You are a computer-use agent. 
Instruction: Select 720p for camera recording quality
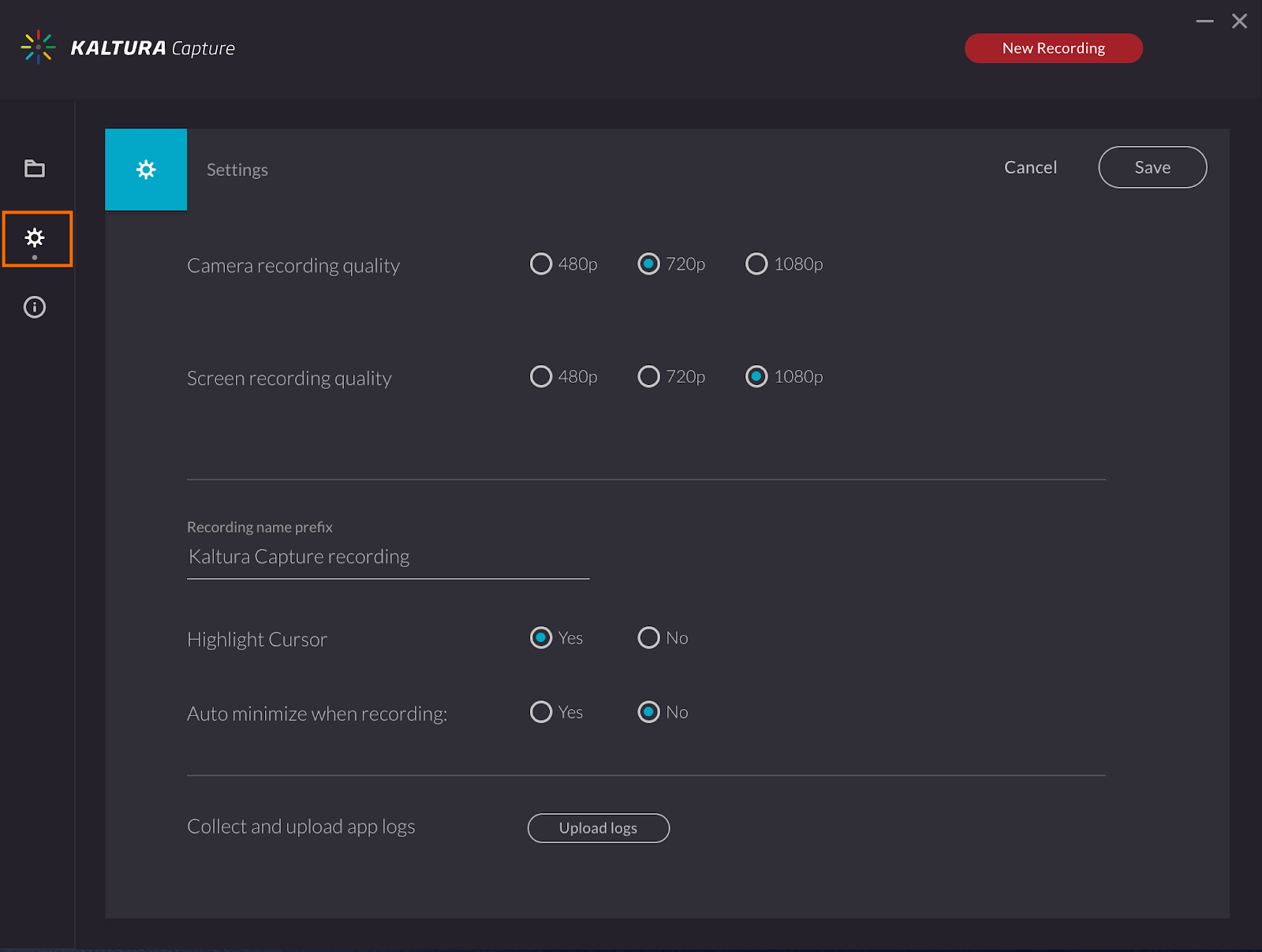click(648, 263)
